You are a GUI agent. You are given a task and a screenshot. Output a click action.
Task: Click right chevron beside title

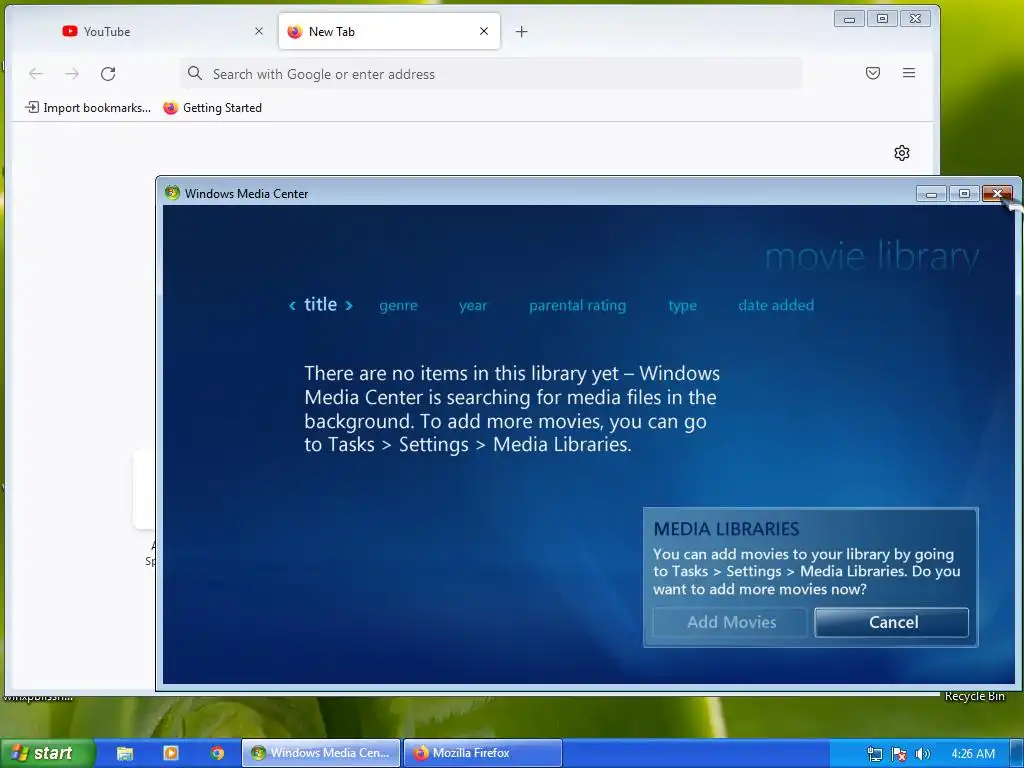pos(349,305)
